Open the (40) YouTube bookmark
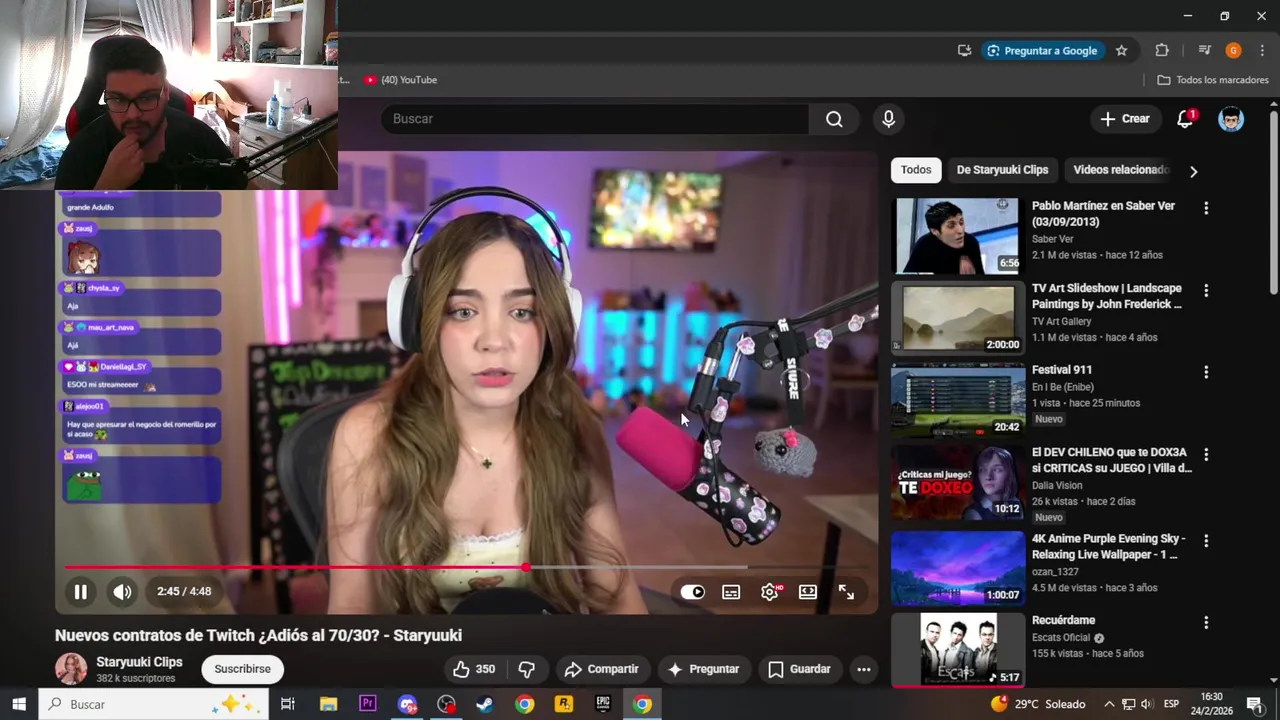Image resolution: width=1280 pixels, height=720 pixels. click(x=400, y=80)
